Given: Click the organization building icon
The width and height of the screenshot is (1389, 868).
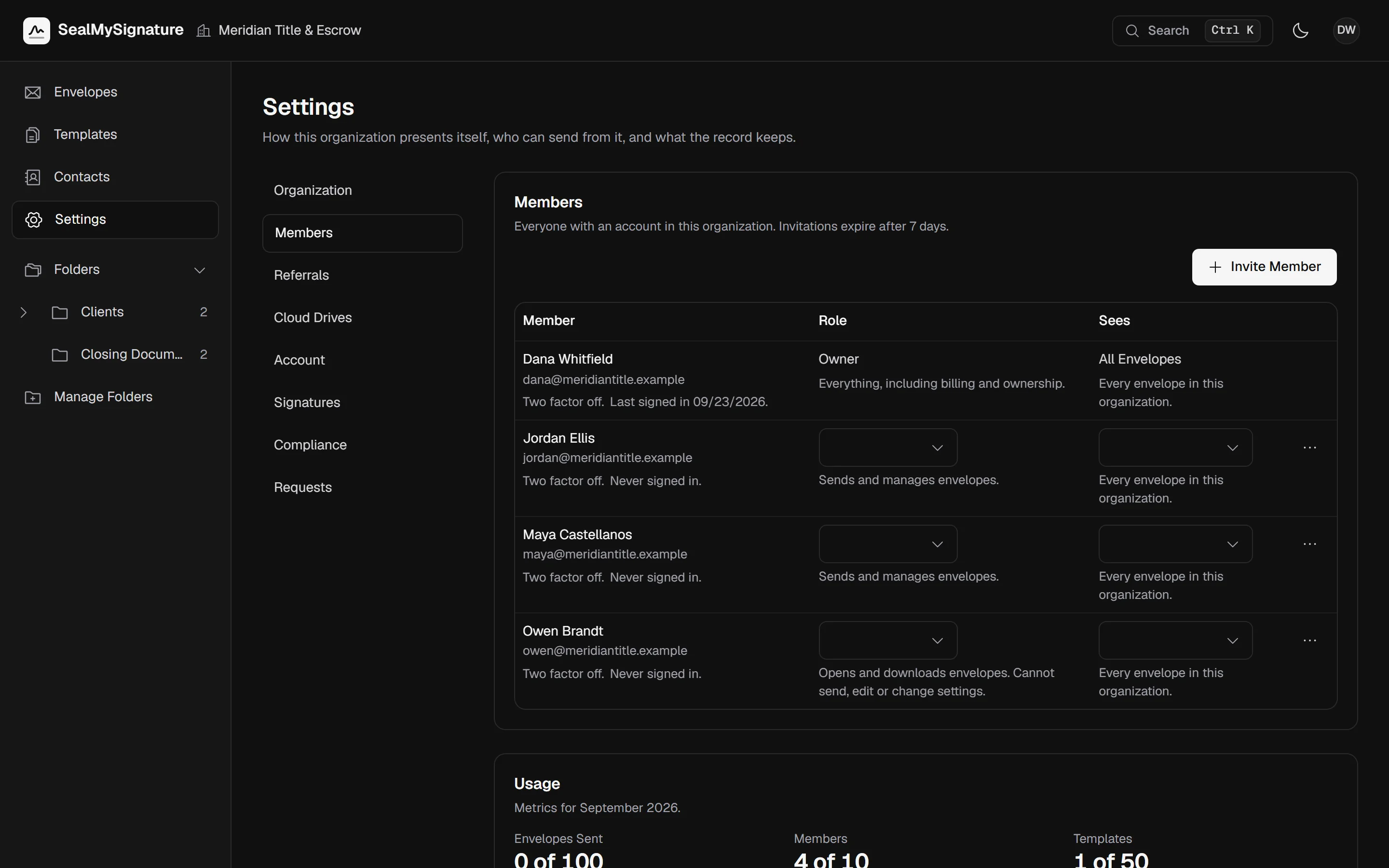Looking at the screenshot, I should (203, 30).
